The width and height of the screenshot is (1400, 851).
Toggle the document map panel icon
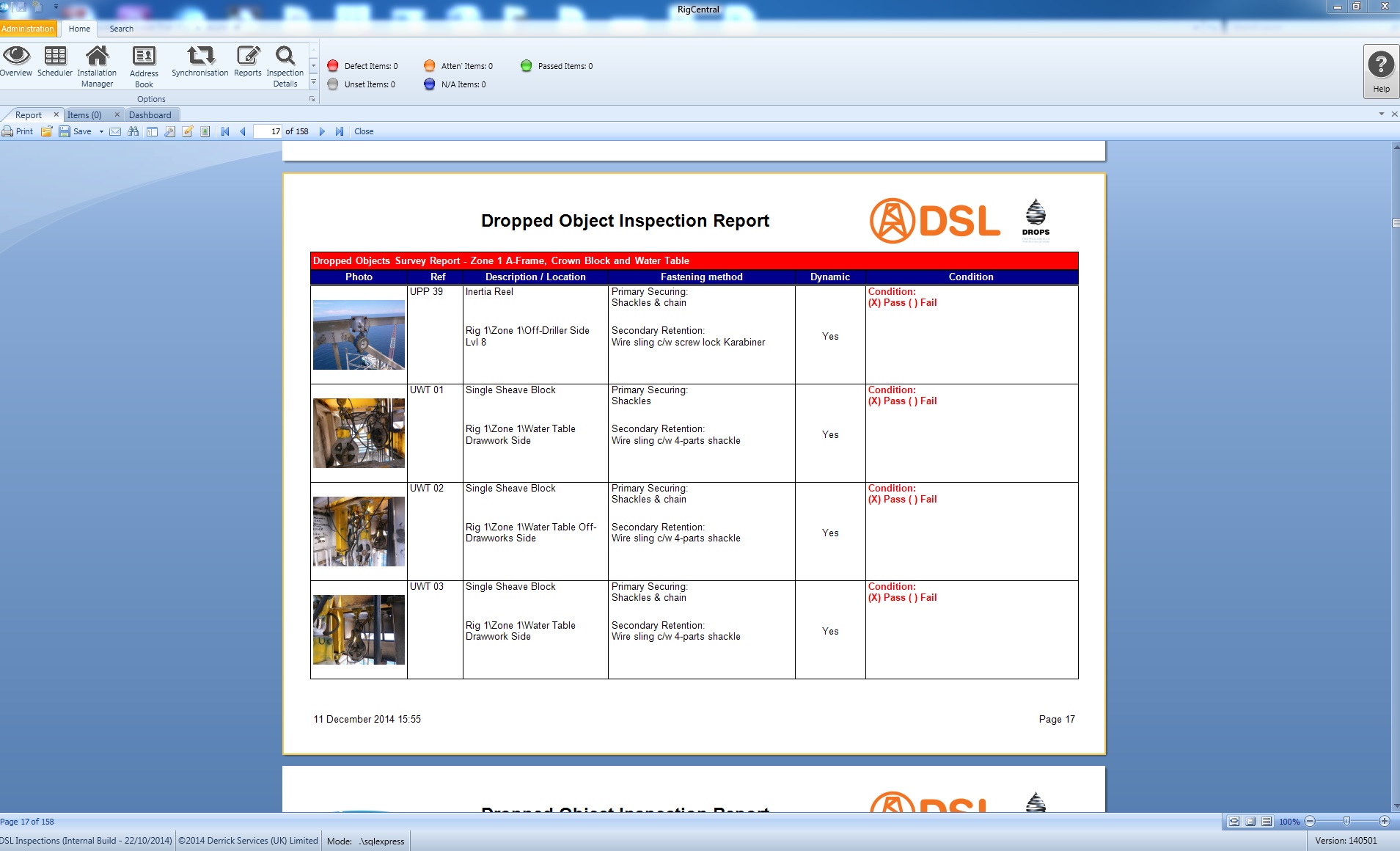pyautogui.click(x=152, y=131)
